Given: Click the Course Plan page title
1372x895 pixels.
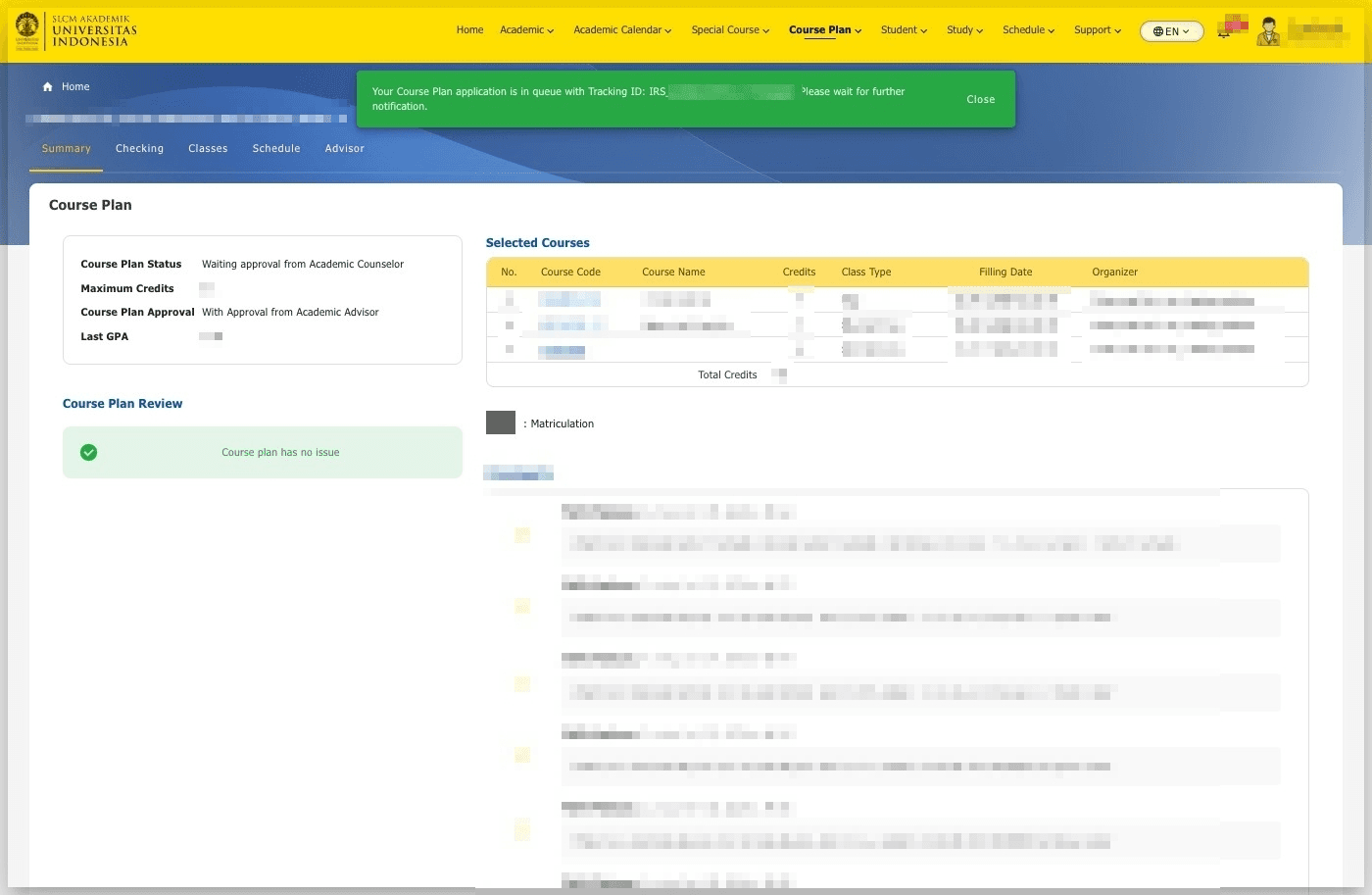Looking at the screenshot, I should click(90, 206).
